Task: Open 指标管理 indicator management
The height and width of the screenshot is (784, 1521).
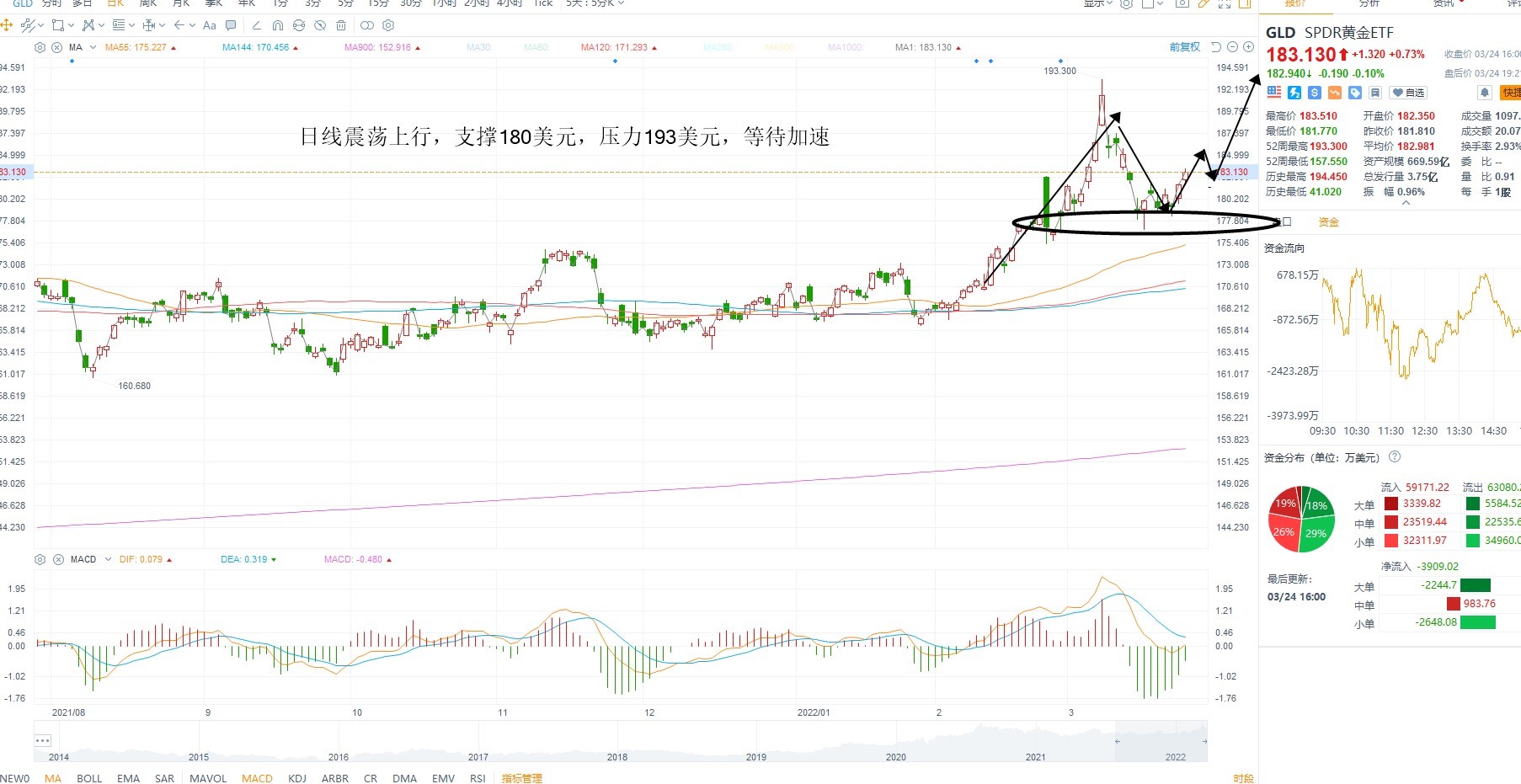Action: pyautogui.click(x=522, y=778)
